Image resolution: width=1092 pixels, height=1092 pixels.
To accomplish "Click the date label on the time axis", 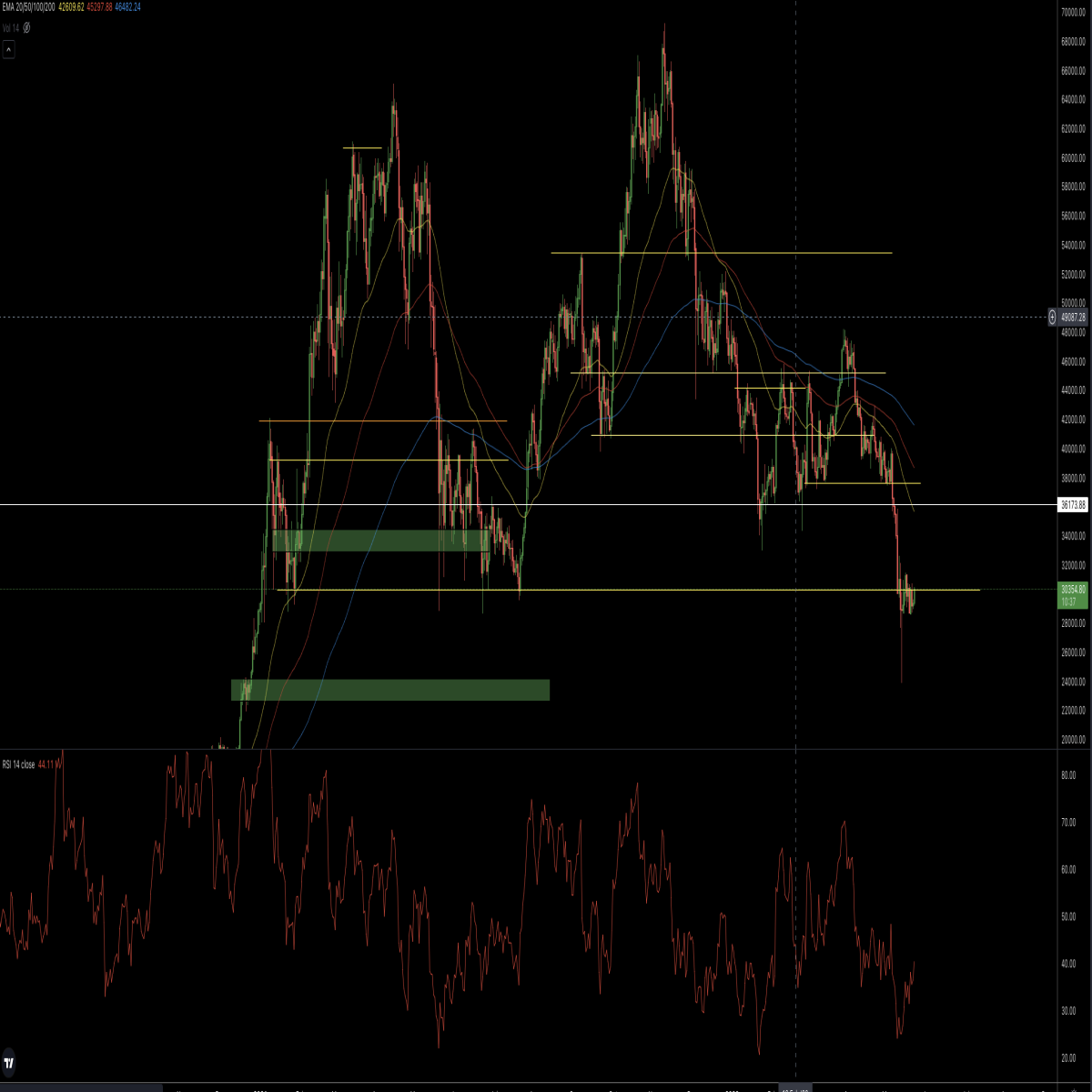I will point(796,1088).
